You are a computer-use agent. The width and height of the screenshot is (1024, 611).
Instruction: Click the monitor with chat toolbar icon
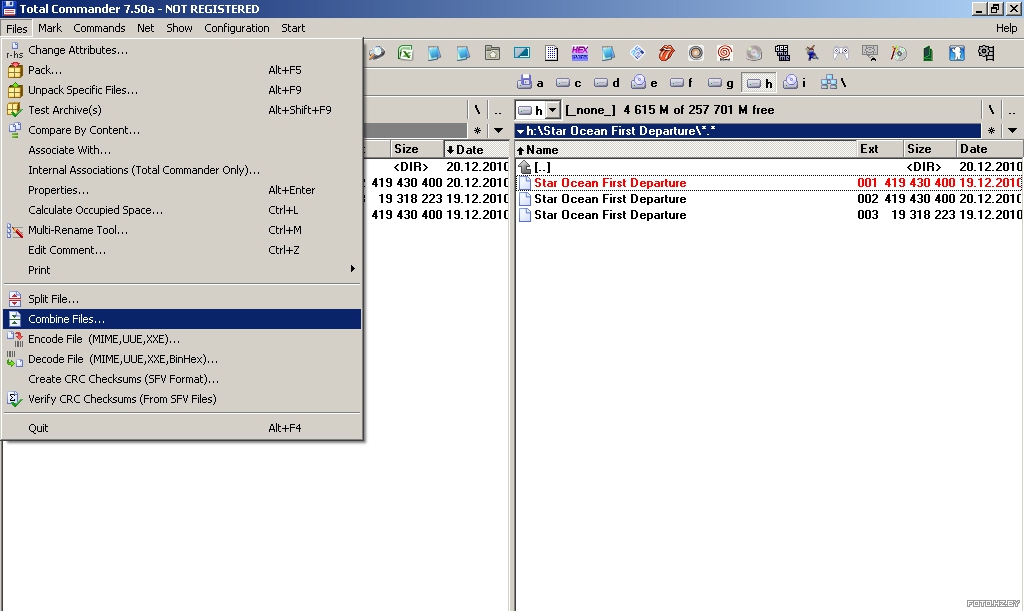point(870,53)
